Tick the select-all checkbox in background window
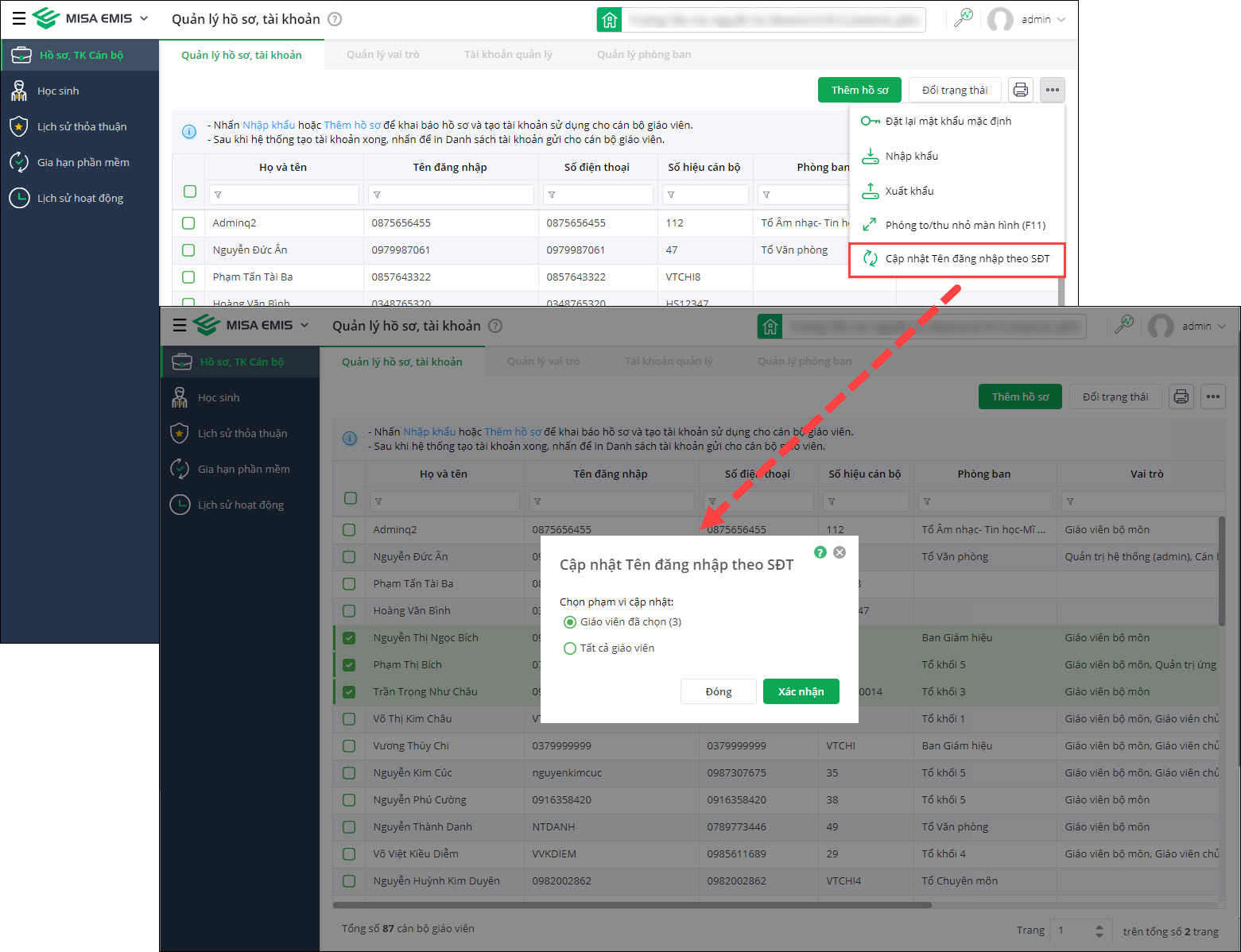 (x=190, y=192)
